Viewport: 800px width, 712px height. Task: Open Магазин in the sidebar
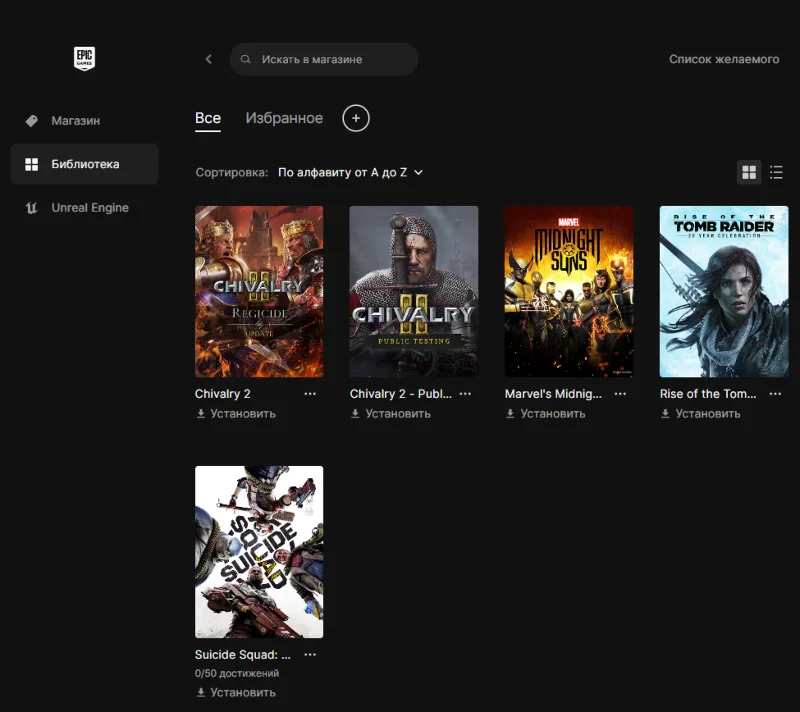tap(75, 121)
